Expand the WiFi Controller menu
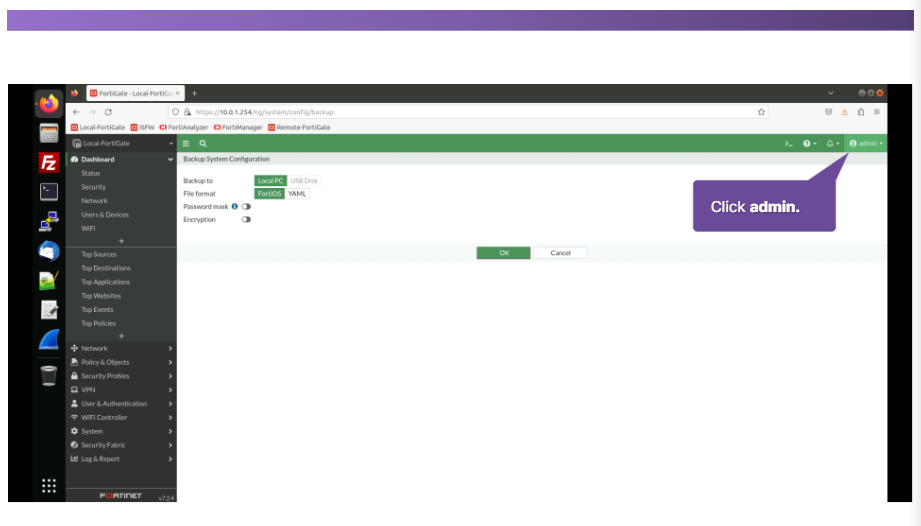 pos(122,417)
